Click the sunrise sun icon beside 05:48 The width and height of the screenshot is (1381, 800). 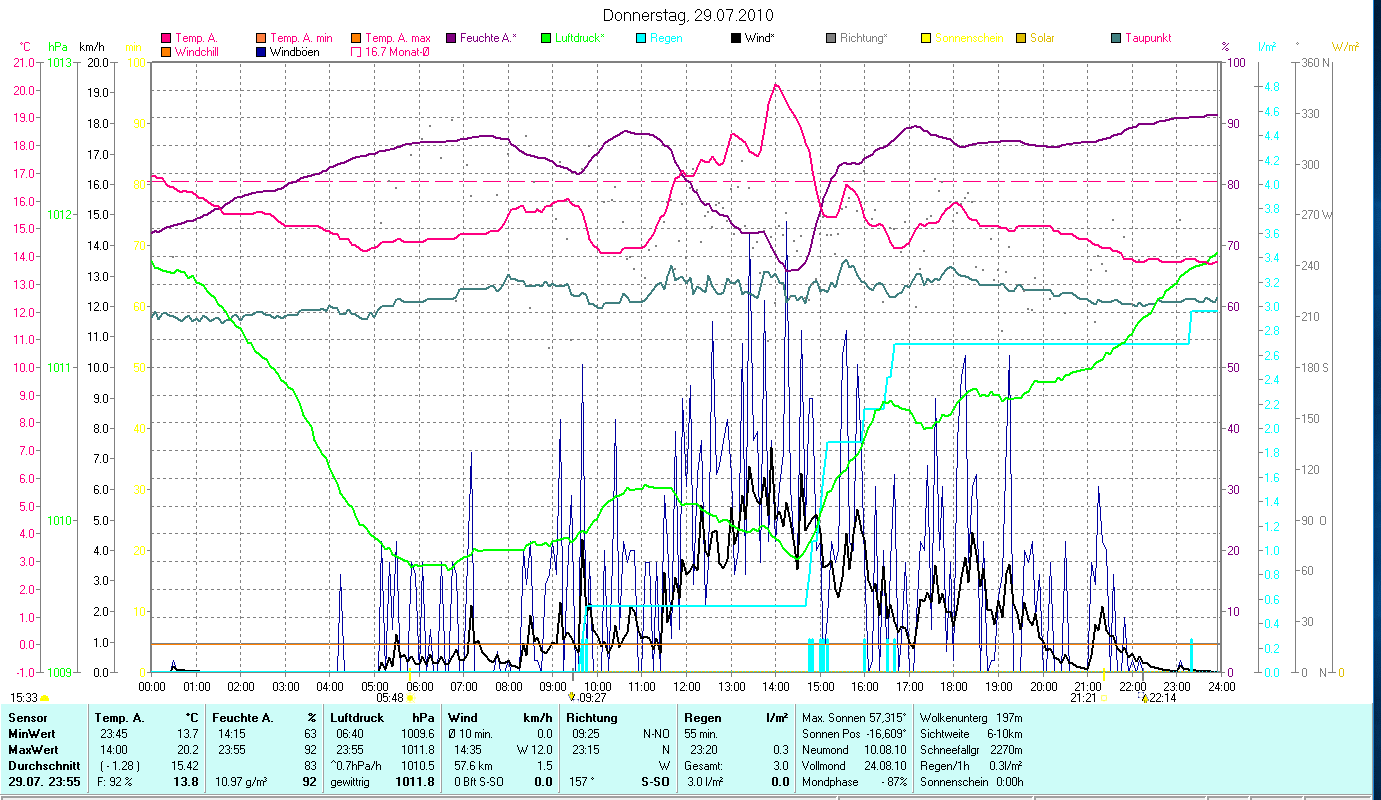(x=410, y=698)
